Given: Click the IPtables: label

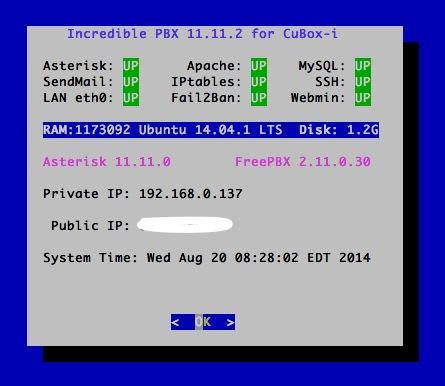Looking at the screenshot, I should [206, 82].
